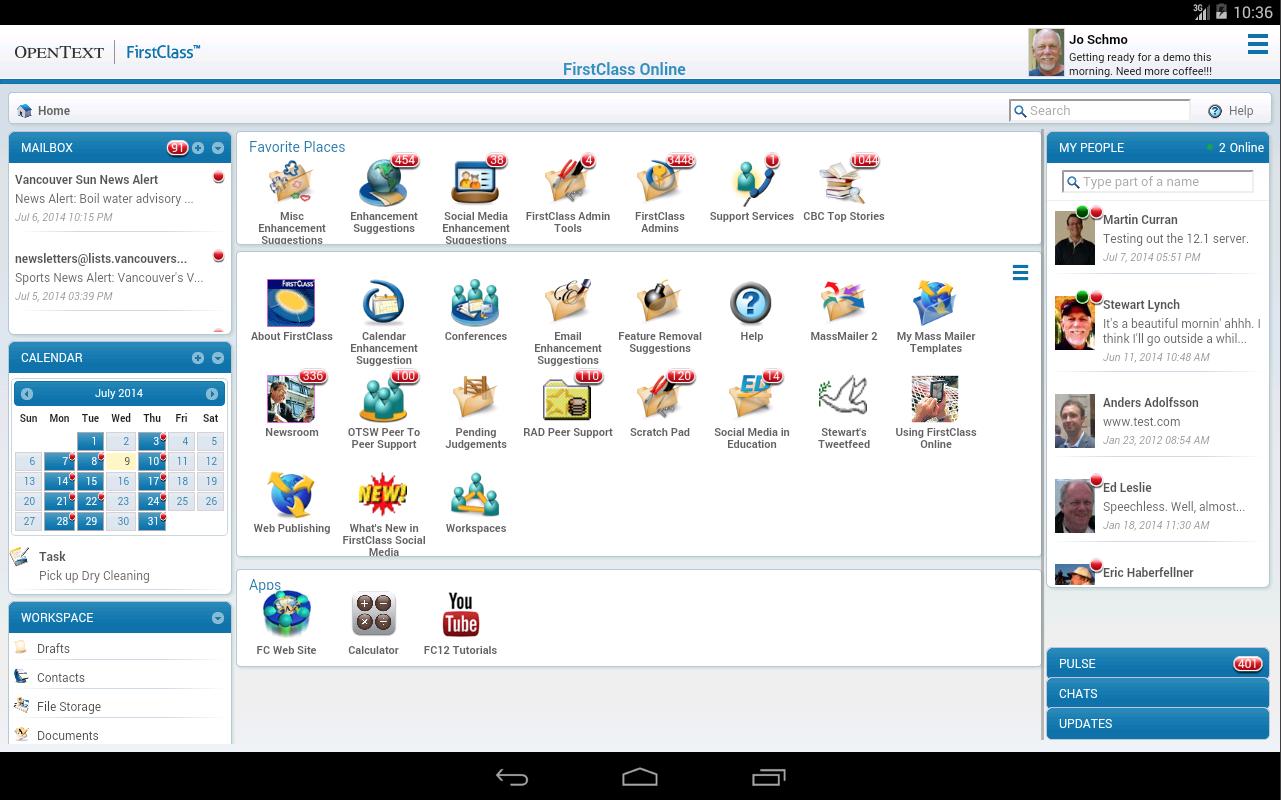This screenshot has height=800, width=1281.
Task: Go to previous month in calendar
Action: point(27,394)
